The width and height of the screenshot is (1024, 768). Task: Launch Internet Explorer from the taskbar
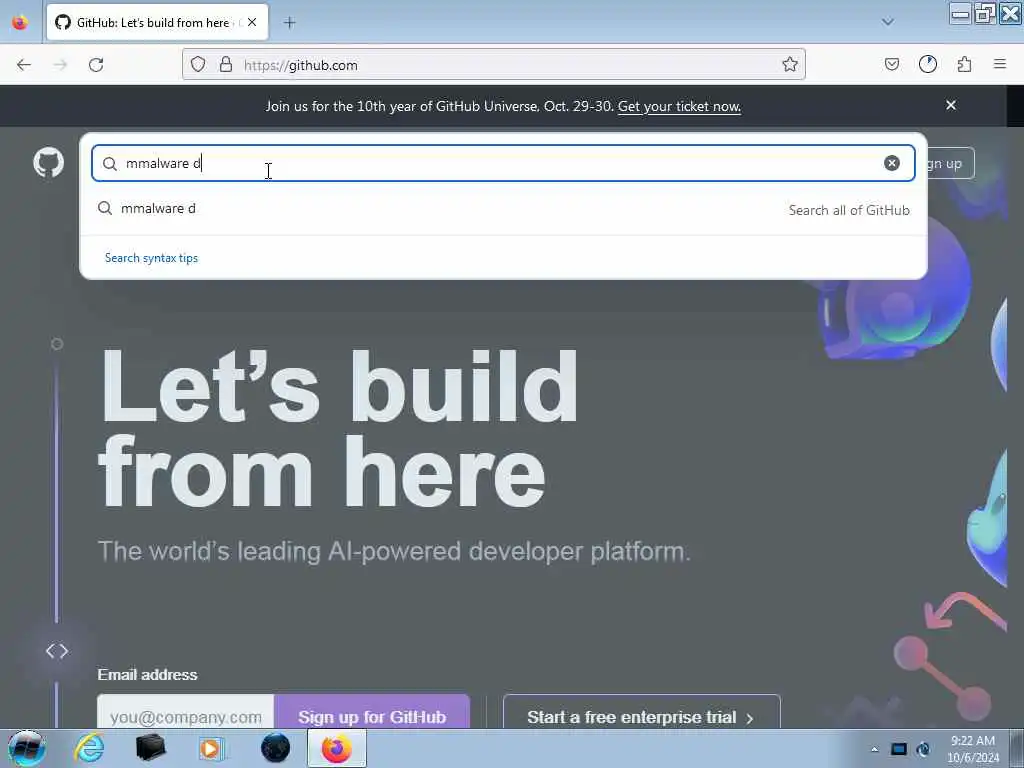coord(89,748)
